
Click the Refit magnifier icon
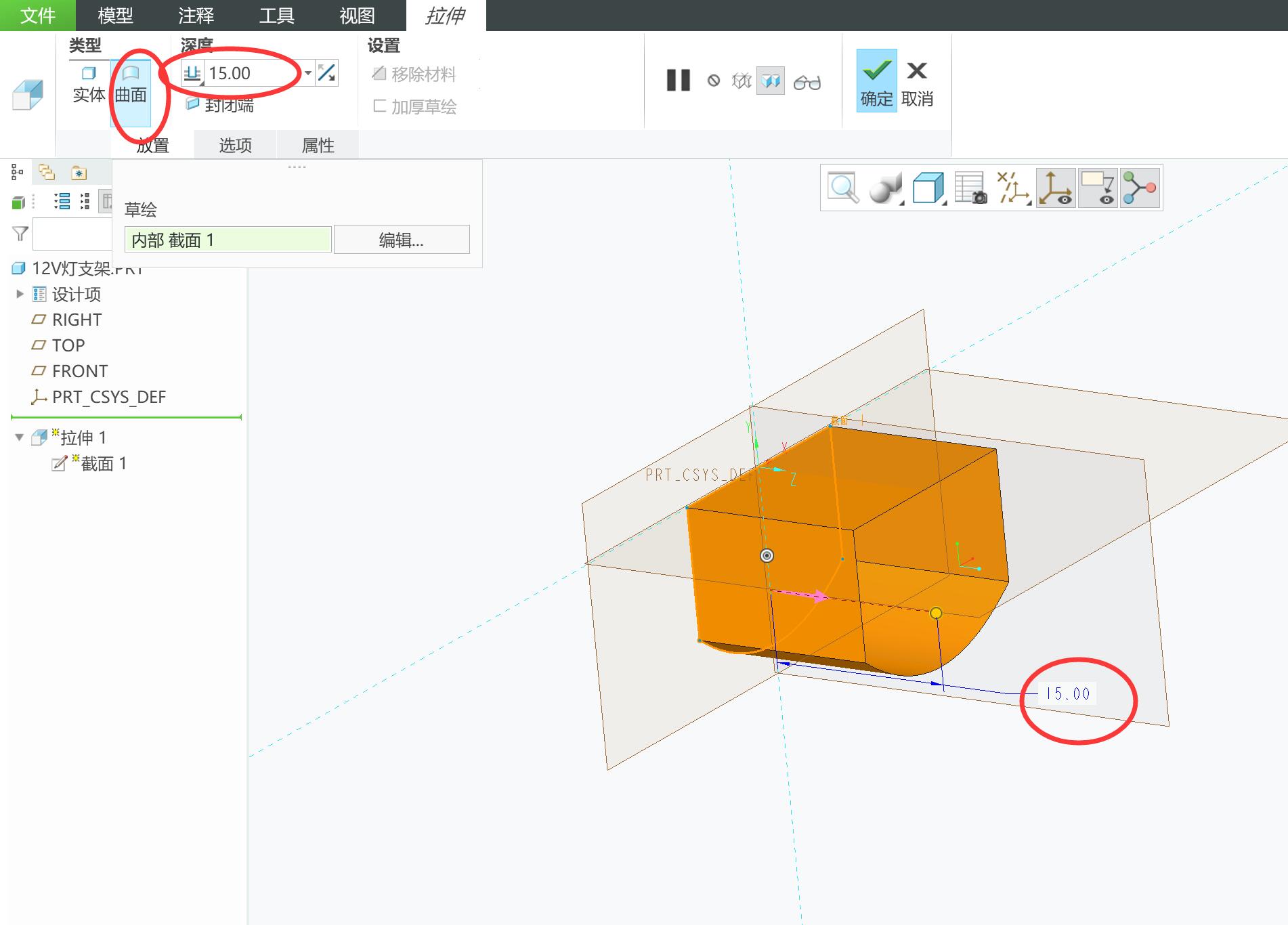(844, 188)
